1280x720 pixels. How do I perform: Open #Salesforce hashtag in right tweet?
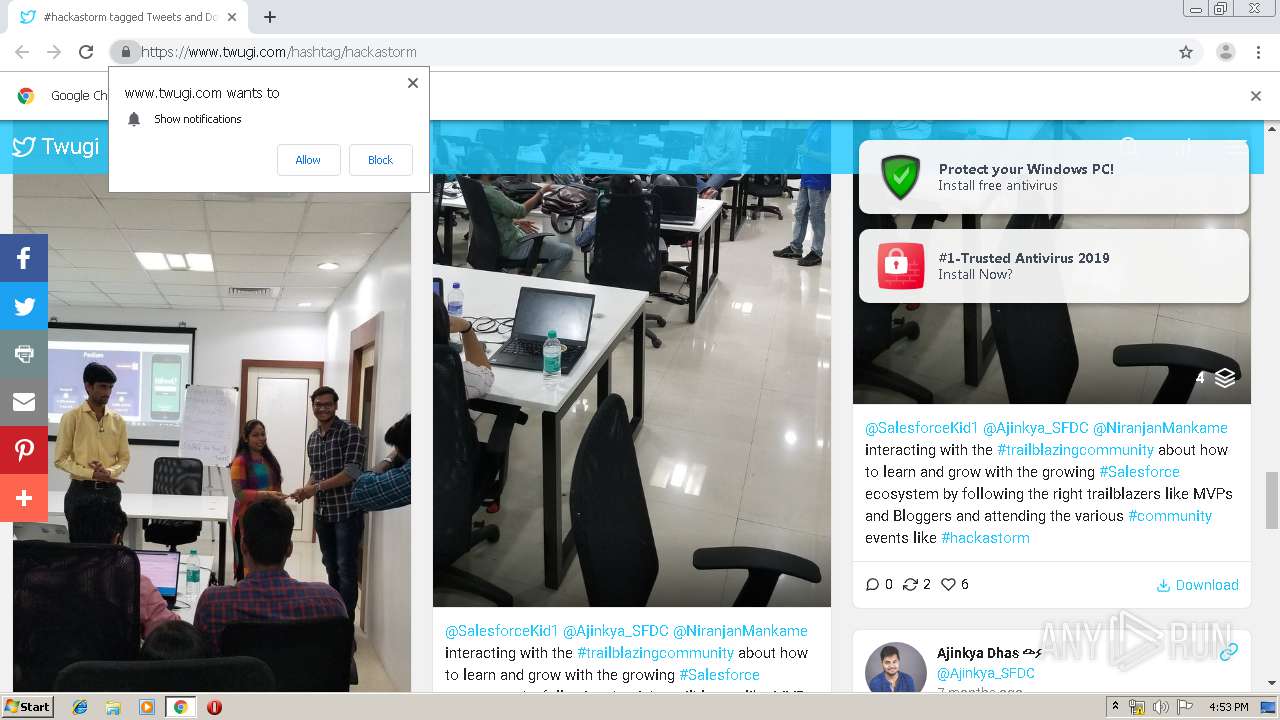[1139, 472]
